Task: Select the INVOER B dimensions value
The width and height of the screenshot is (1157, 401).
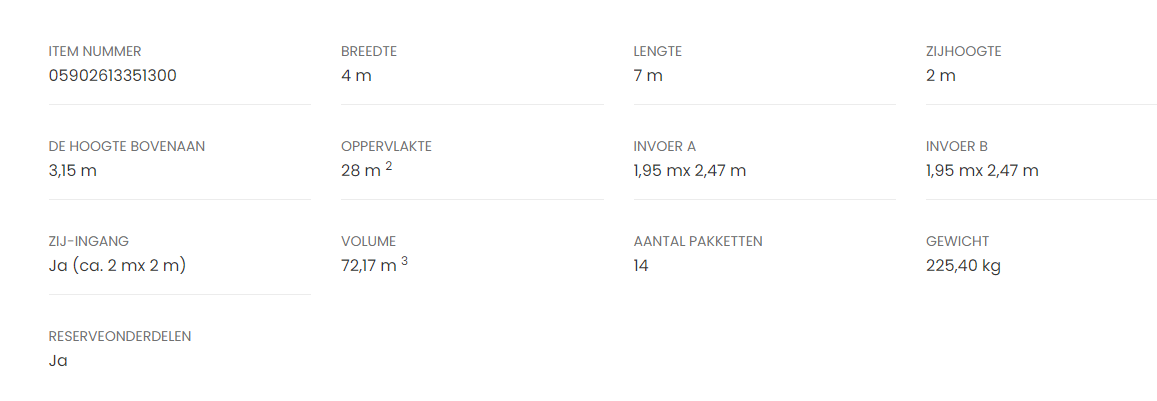Action: (x=982, y=171)
